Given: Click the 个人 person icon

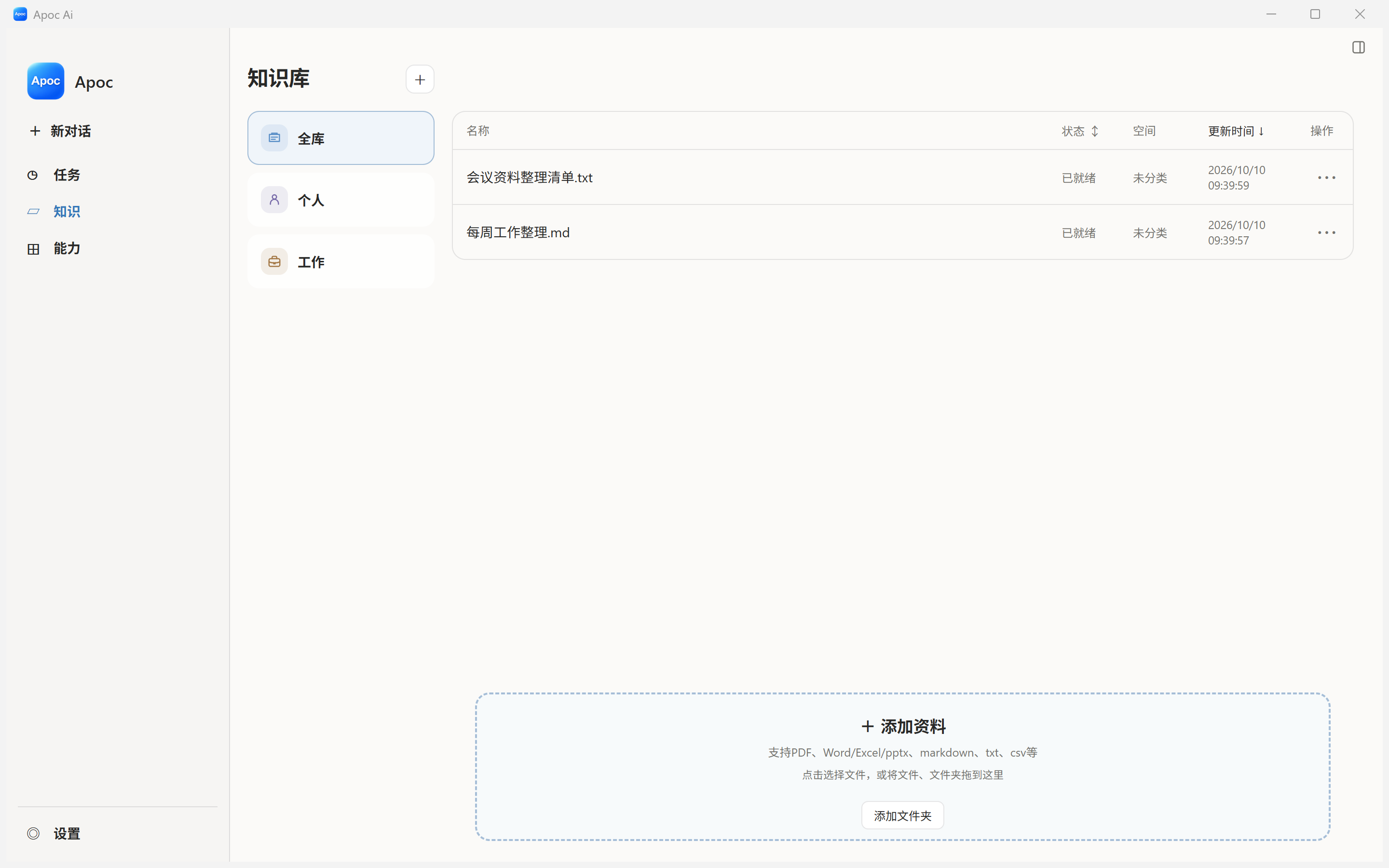Looking at the screenshot, I should pyautogui.click(x=274, y=200).
